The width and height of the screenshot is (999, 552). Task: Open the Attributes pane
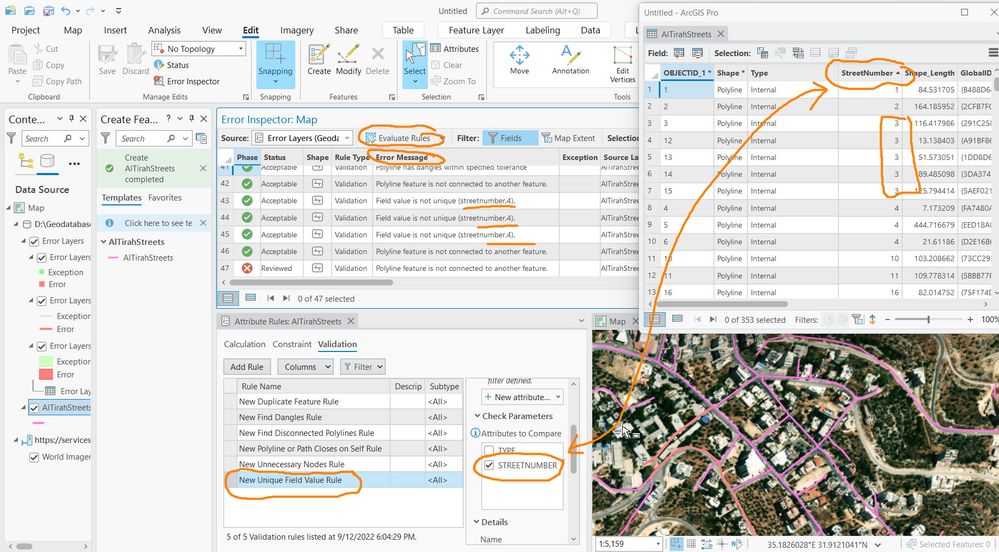point(454,49)
